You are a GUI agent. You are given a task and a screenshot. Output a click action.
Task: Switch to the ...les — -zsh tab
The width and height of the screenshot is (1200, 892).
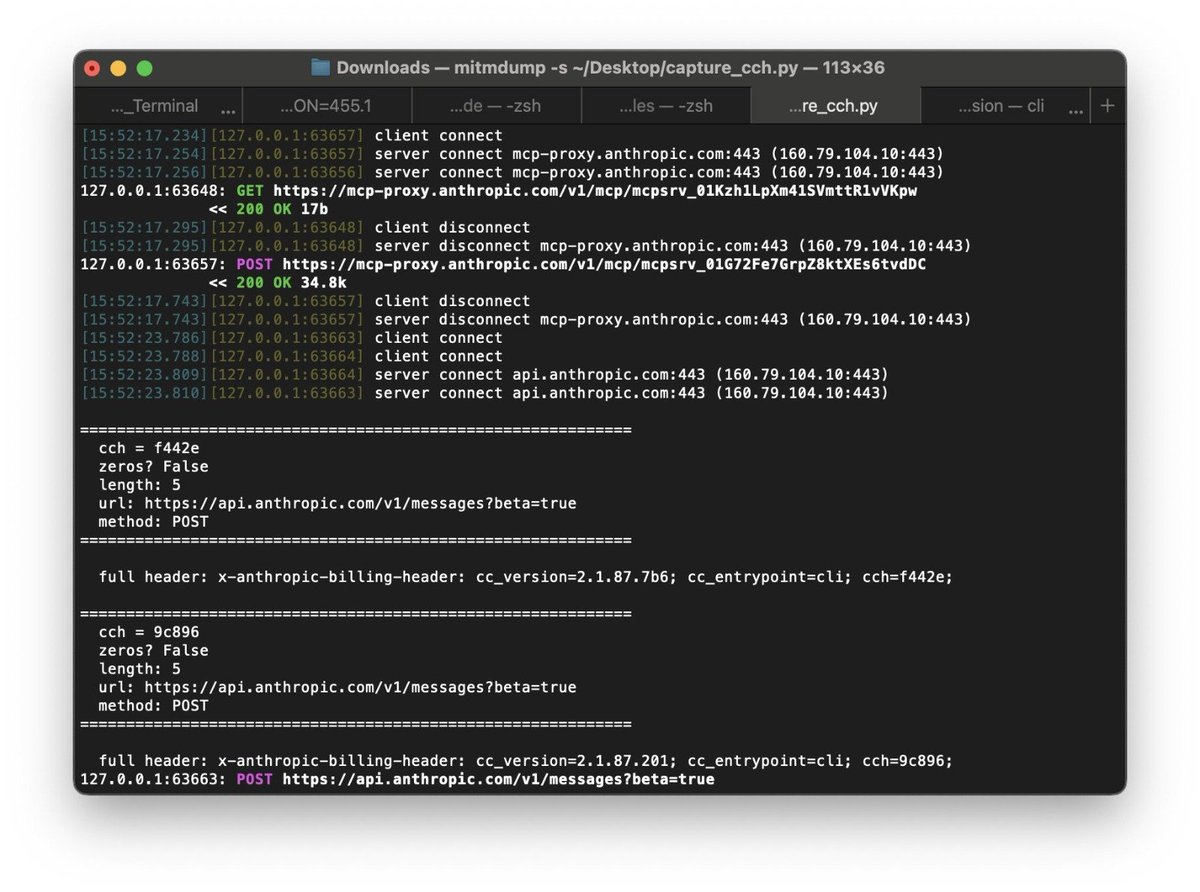(x=666, y=106)
